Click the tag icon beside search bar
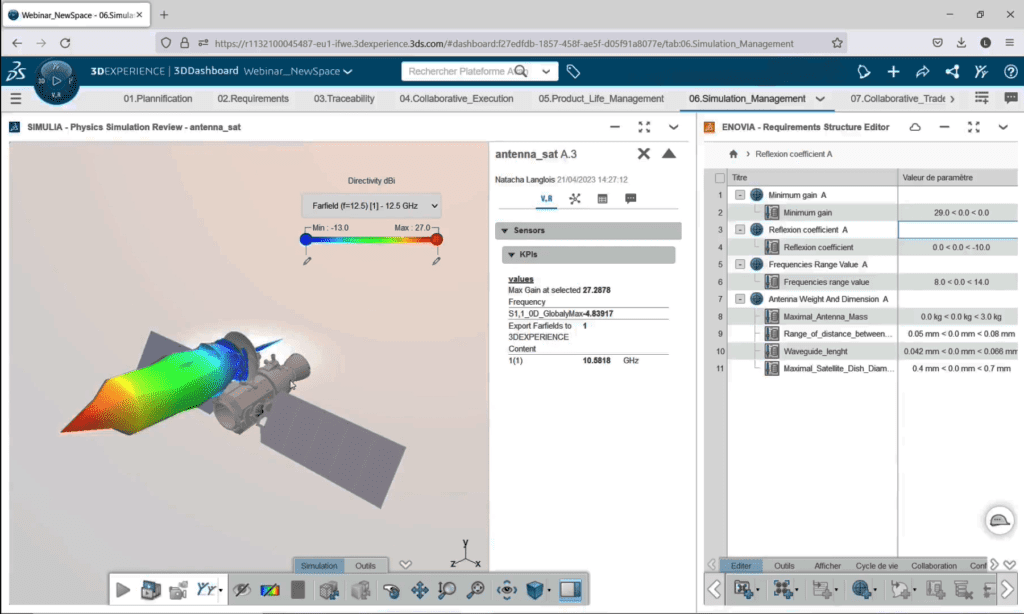Image resolution: width=1024 pixels, height=614 pixels. 573,72
